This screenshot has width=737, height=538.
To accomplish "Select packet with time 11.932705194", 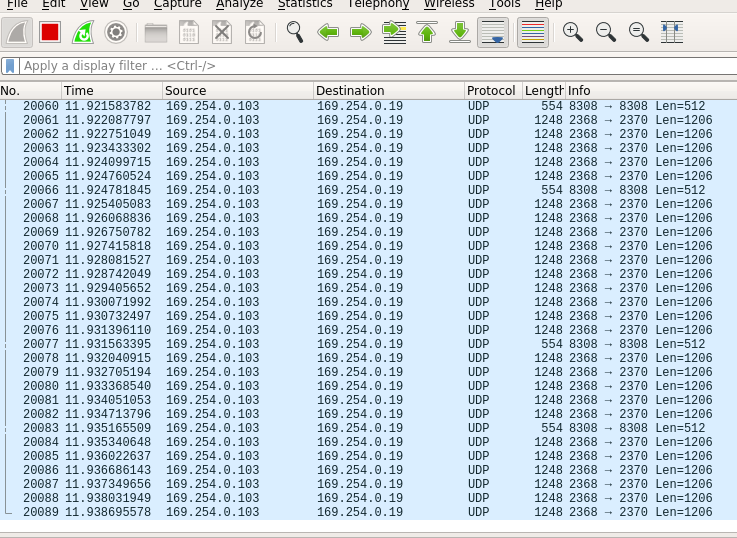I will (368, 372).
